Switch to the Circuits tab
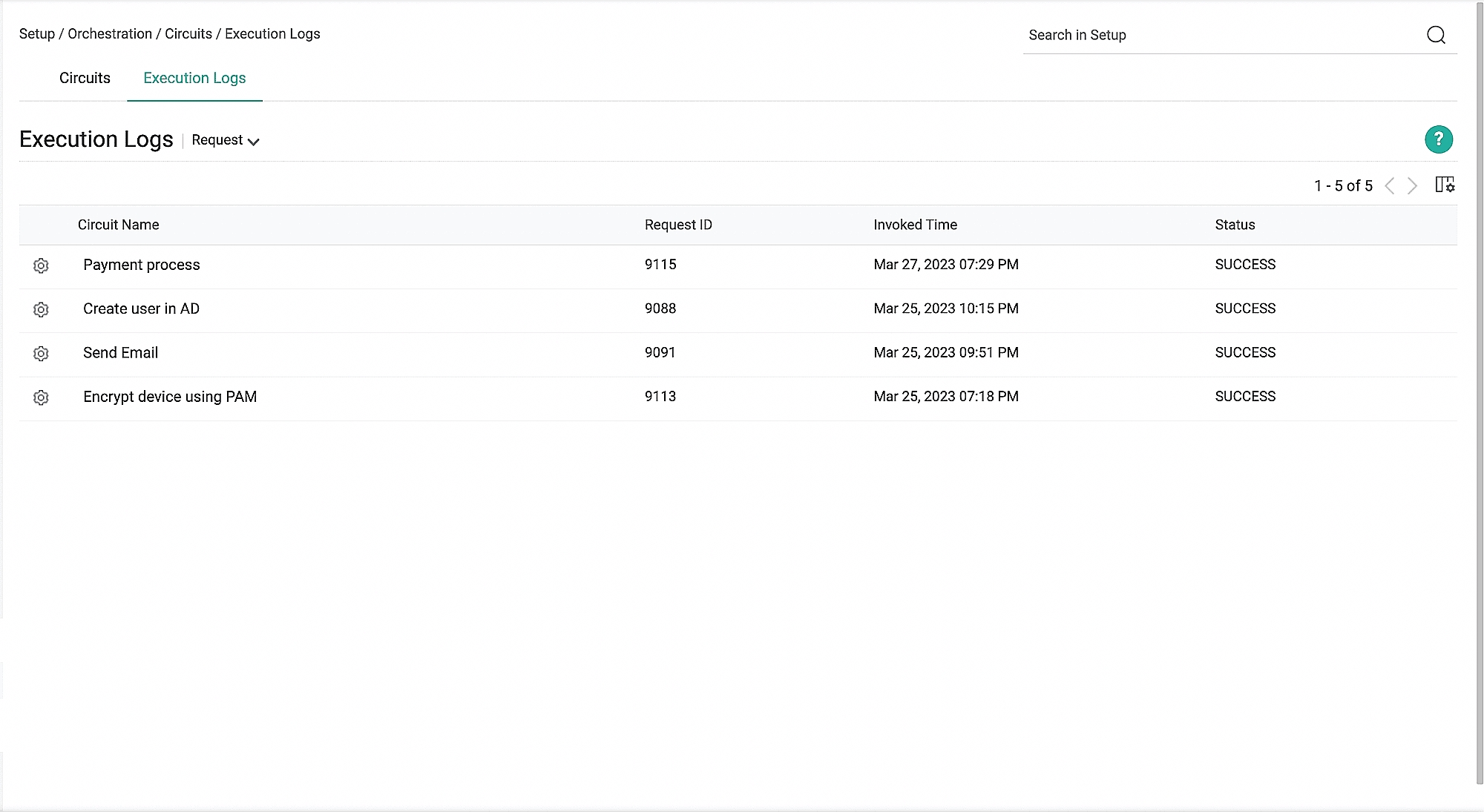 [85, 78]
